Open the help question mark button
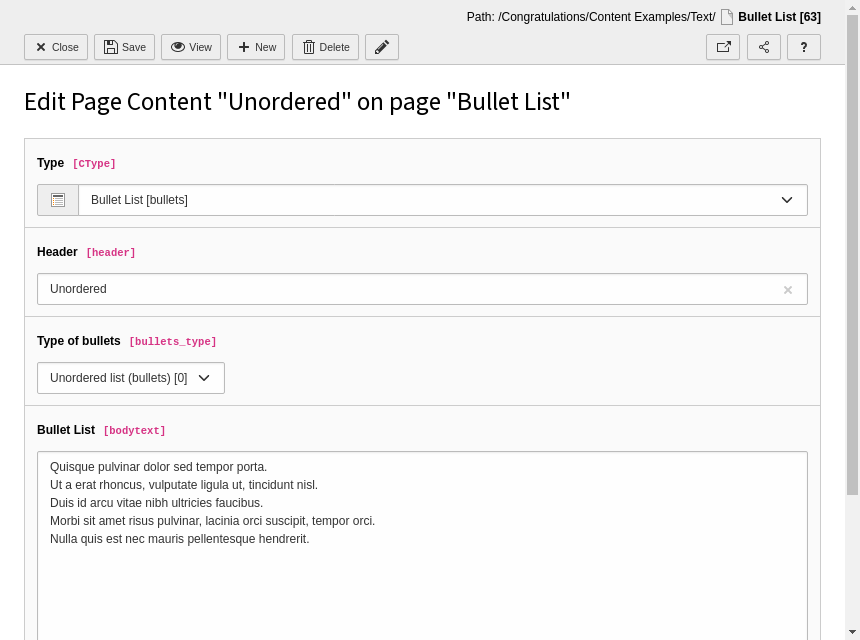The image size is (860, 640). [x=803, y=47]
